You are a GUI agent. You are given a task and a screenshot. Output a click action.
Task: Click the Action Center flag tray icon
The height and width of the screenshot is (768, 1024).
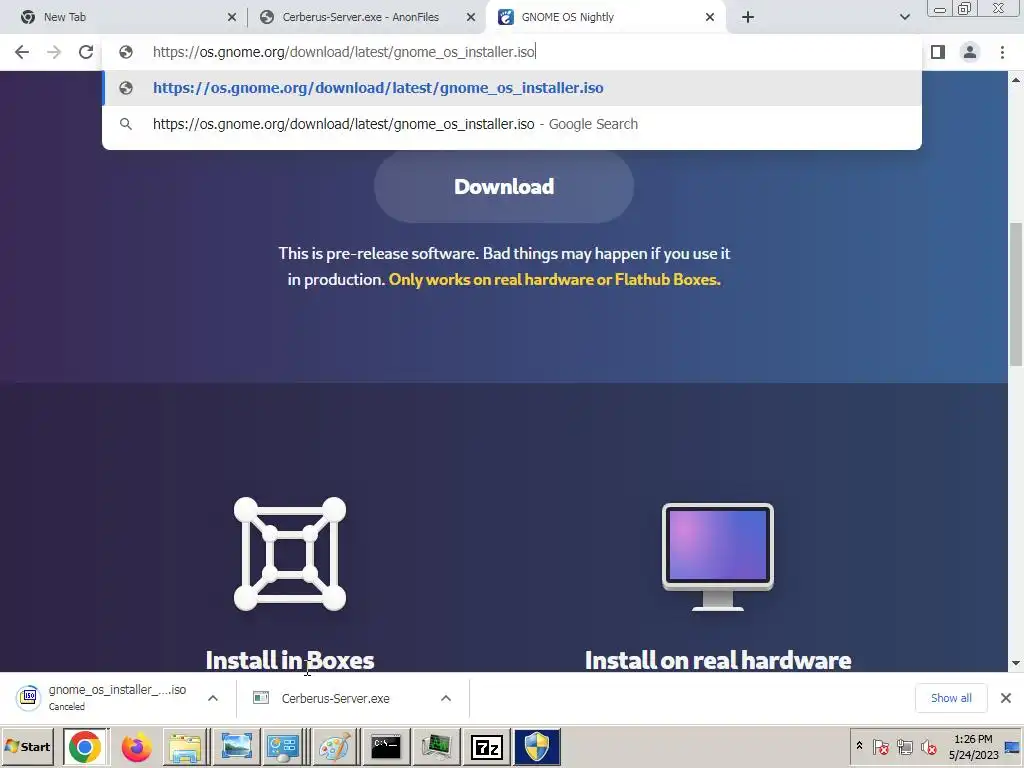(x=881, y=746)
